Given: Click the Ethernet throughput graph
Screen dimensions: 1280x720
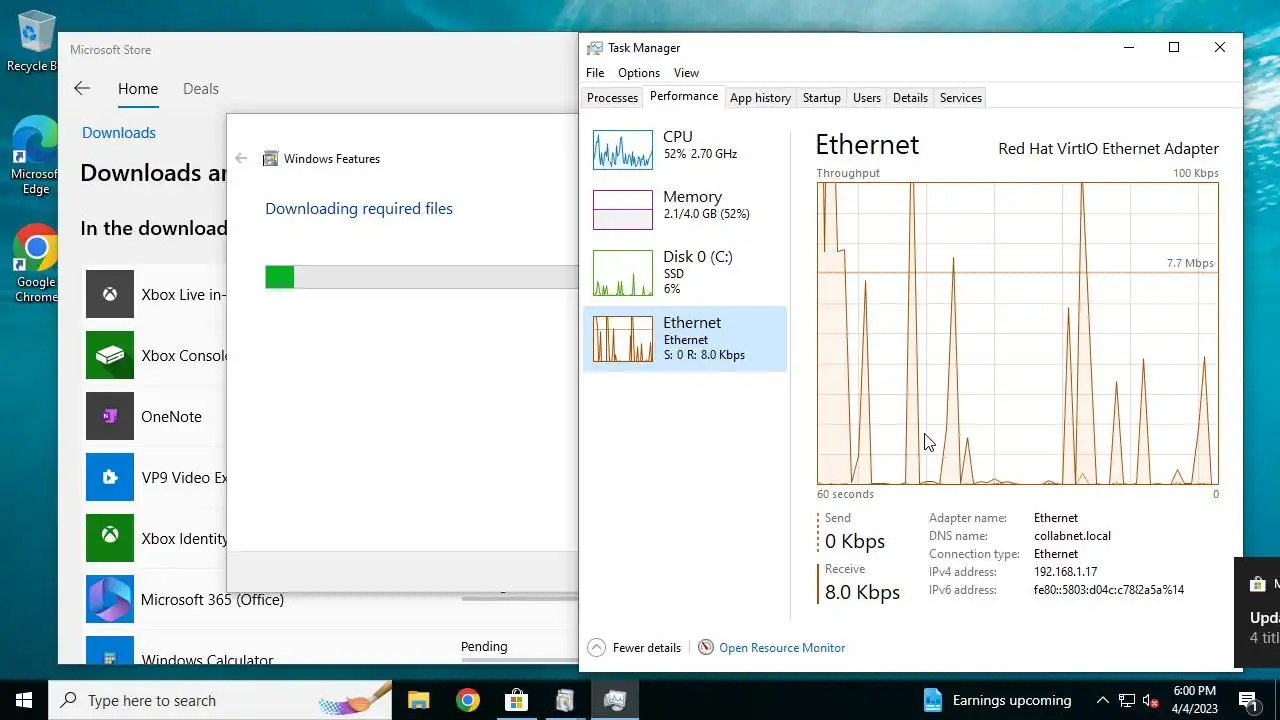Looking at the screenshot, I should [1017, 333].
